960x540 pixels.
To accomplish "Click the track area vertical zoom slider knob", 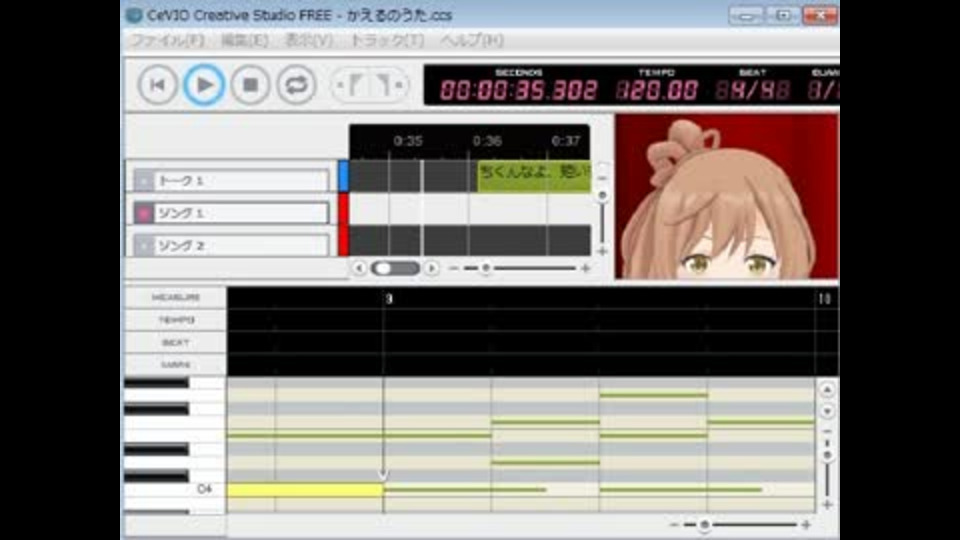I will point(602,195).
